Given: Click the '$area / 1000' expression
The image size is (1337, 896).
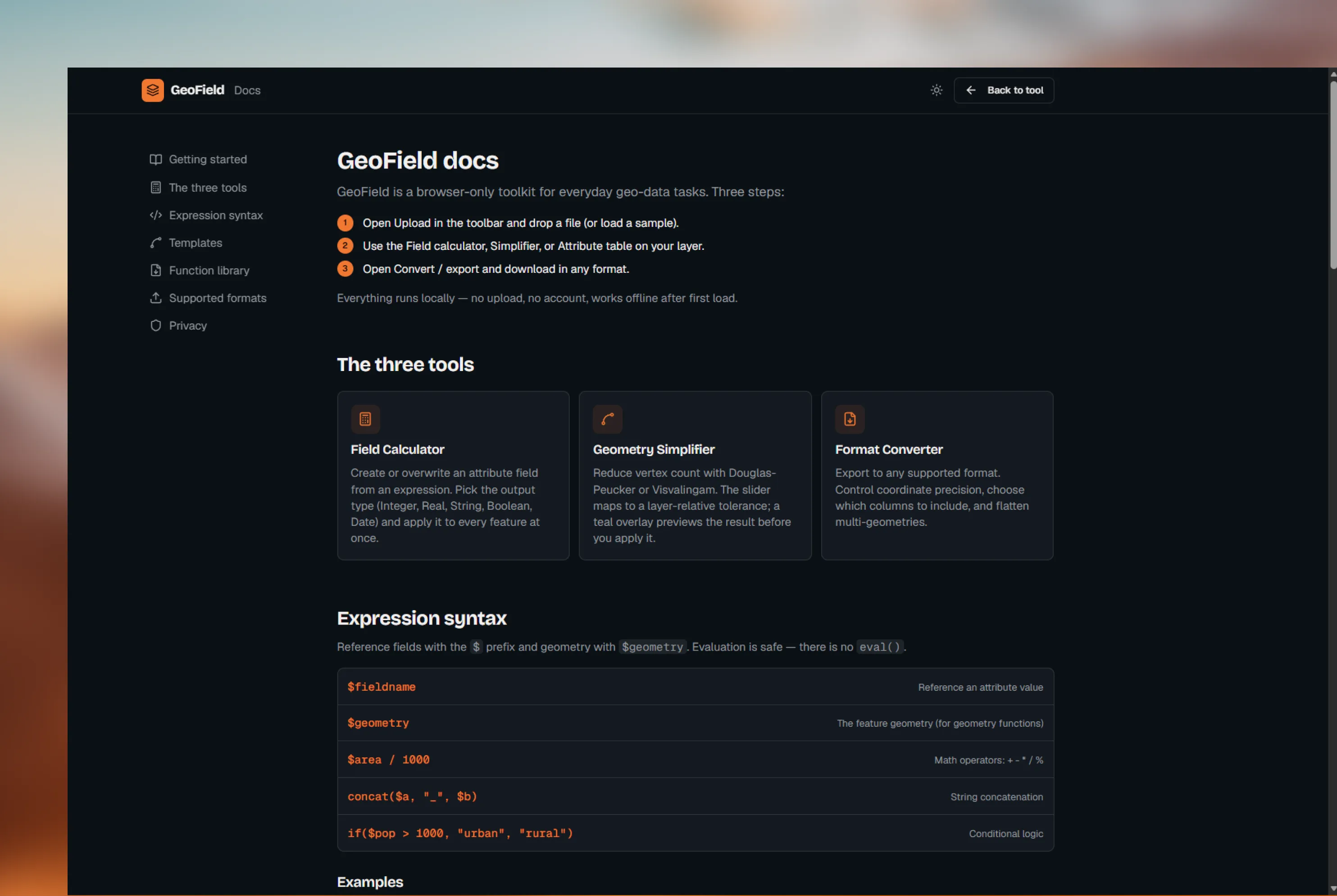Looking at the screenshot, I should coord(388,760).
